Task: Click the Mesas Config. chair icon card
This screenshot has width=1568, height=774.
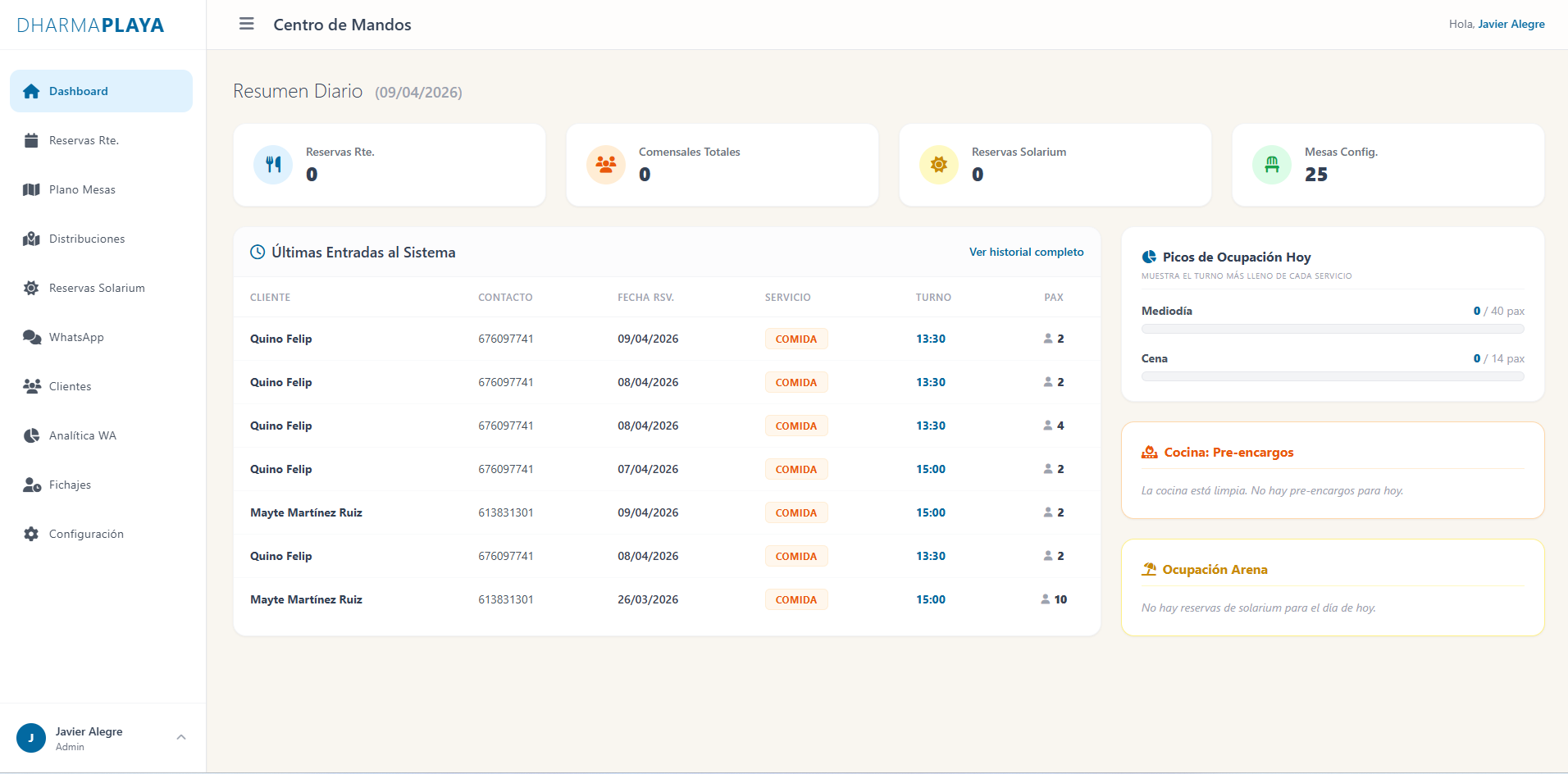Action: (x=1388, y=165)
